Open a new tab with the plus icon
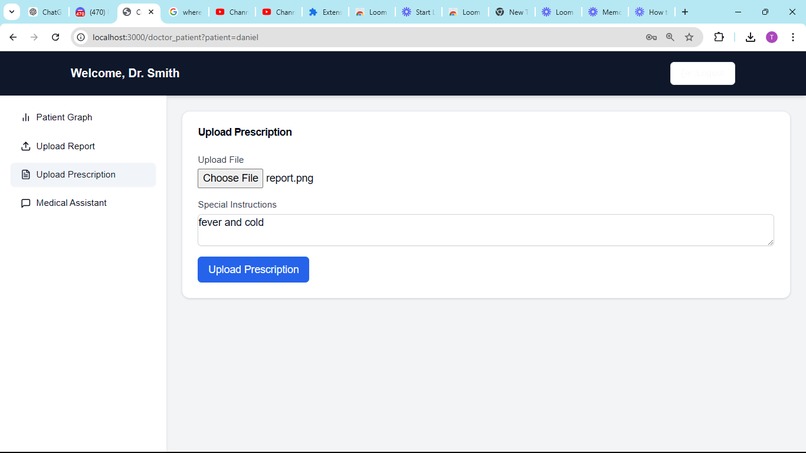The height and width of the screenshot is (453, 806). (x=685, y=12)
